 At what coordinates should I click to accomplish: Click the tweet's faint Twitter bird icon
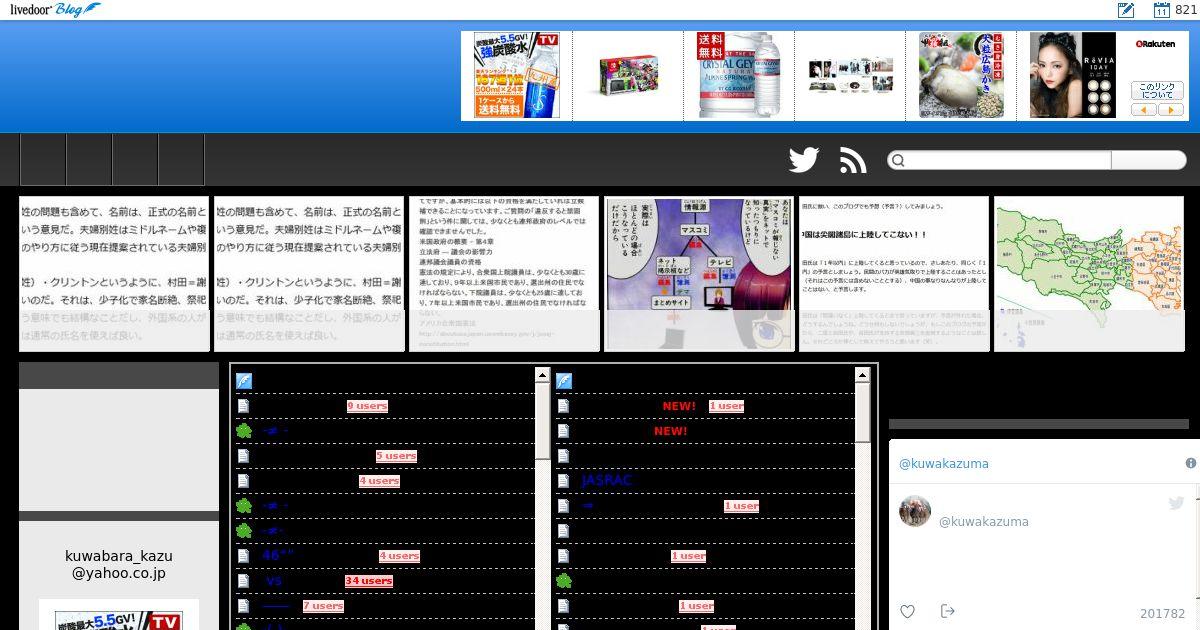pos(1176,503)
